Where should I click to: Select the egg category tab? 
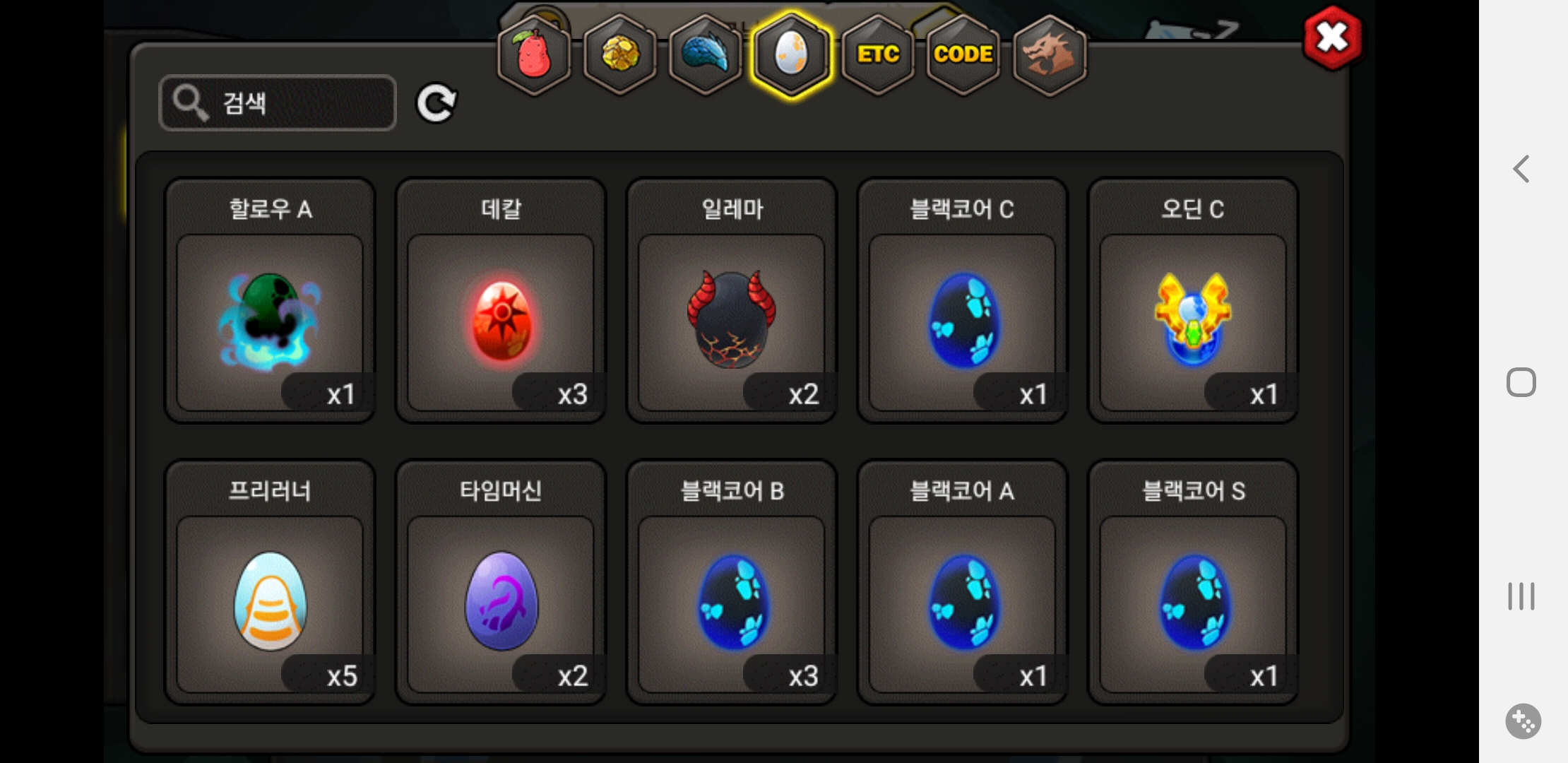(x=792, y=55)
